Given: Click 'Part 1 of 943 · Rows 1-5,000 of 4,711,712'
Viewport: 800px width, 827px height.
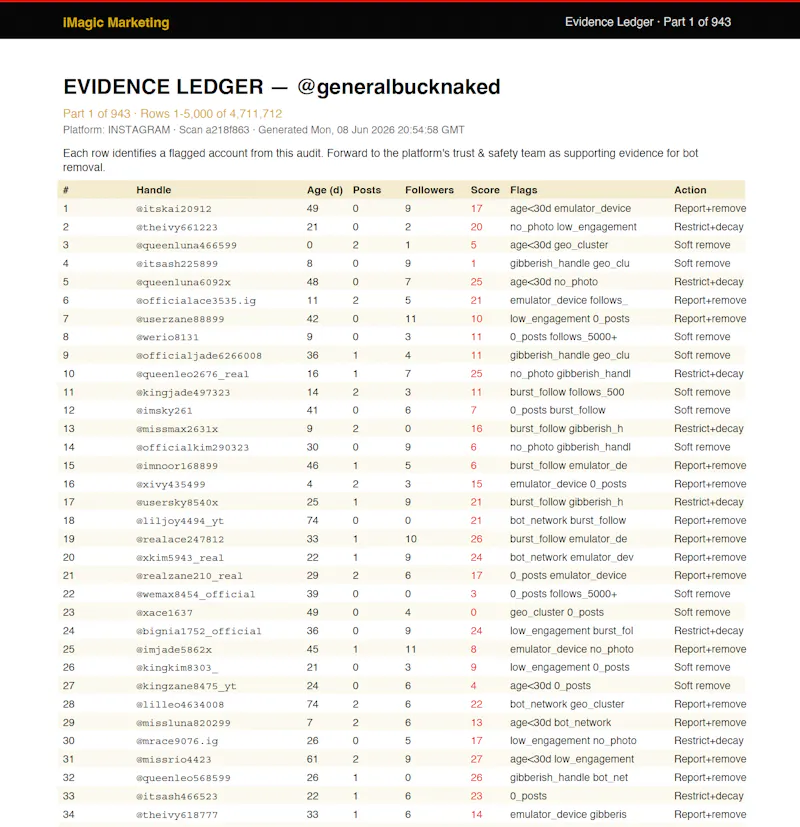Looking at the screenshot, I should (x=172, y=114).
